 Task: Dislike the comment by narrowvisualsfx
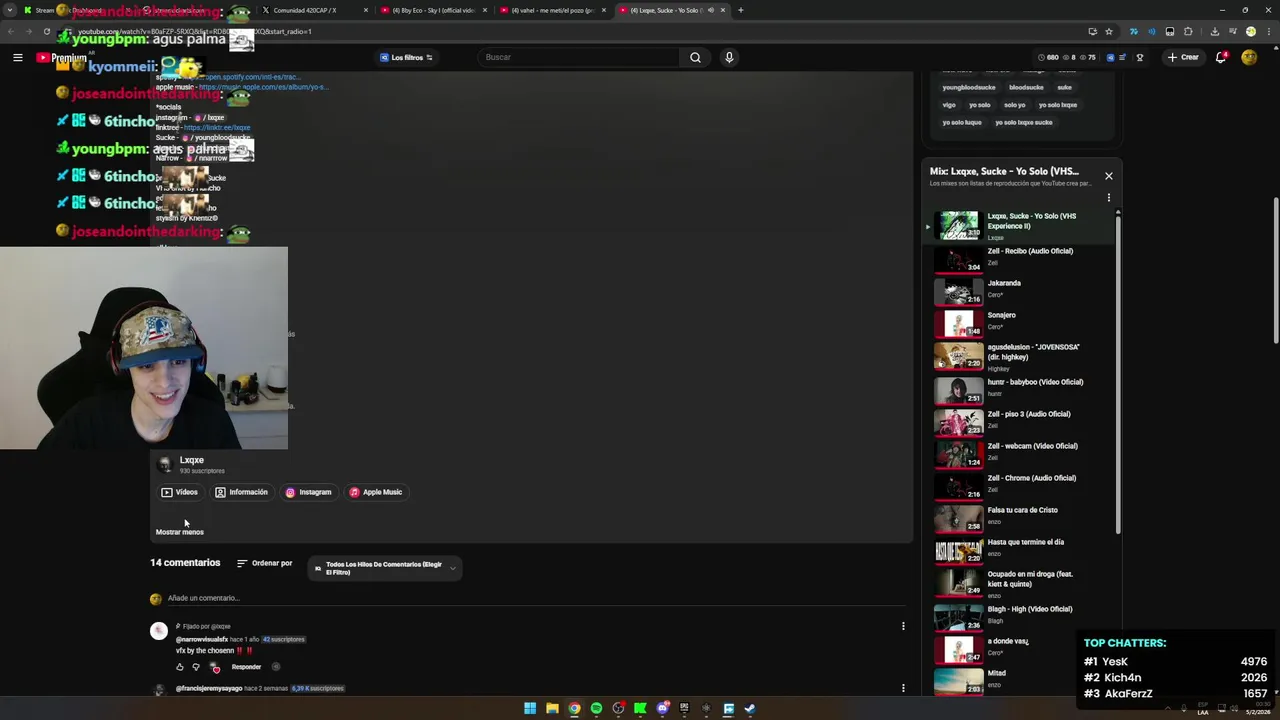(x=196, y=667)
